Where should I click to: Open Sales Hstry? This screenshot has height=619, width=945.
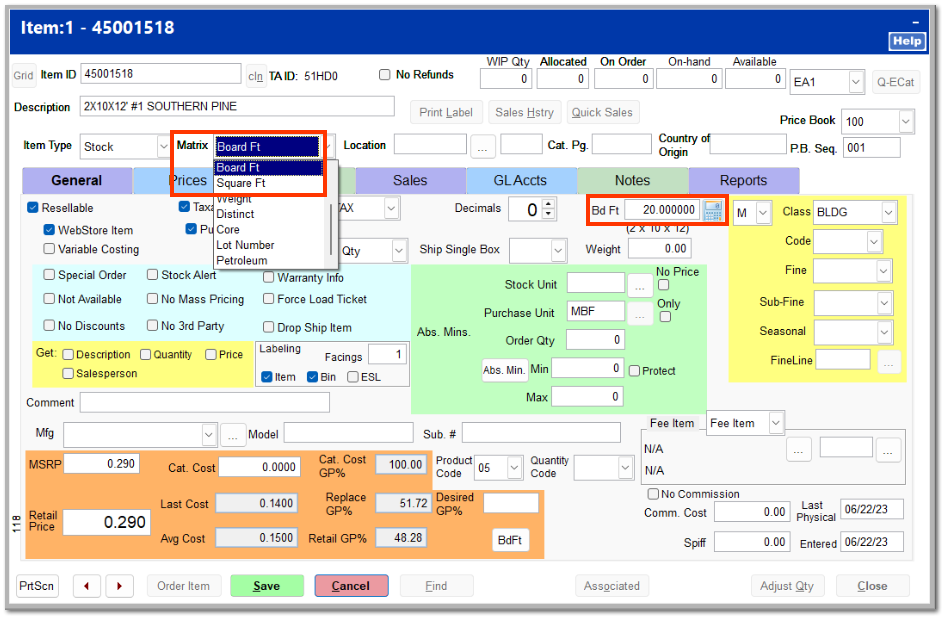coord(524,113)
